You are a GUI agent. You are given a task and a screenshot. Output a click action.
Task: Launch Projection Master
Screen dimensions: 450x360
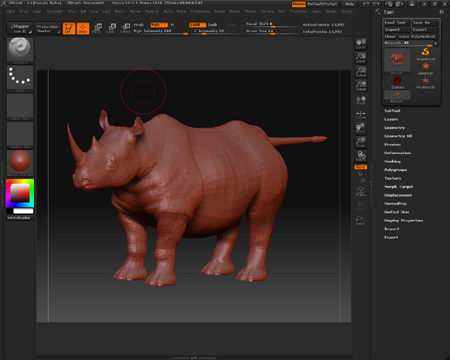(48, 28)
